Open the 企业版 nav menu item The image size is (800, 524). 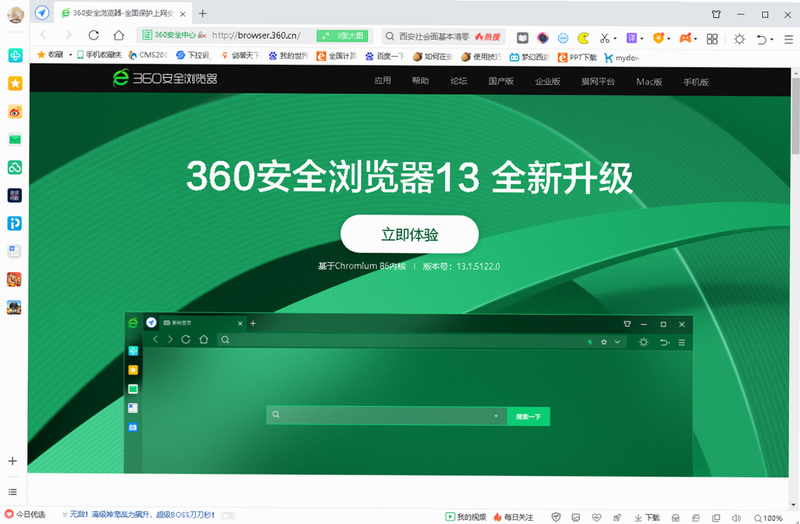click(548, 82)
